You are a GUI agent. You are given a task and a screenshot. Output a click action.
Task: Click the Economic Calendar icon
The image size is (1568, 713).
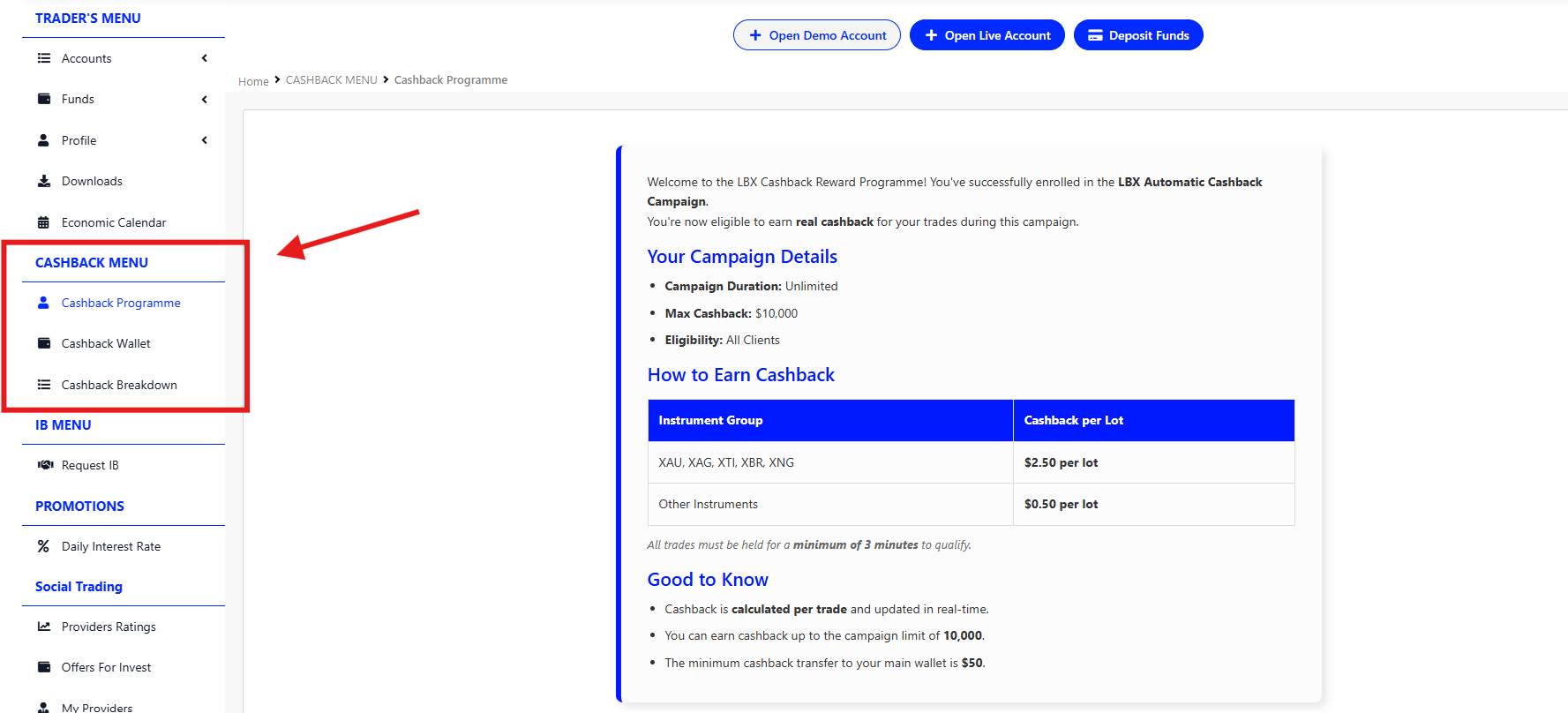(44, 222)
